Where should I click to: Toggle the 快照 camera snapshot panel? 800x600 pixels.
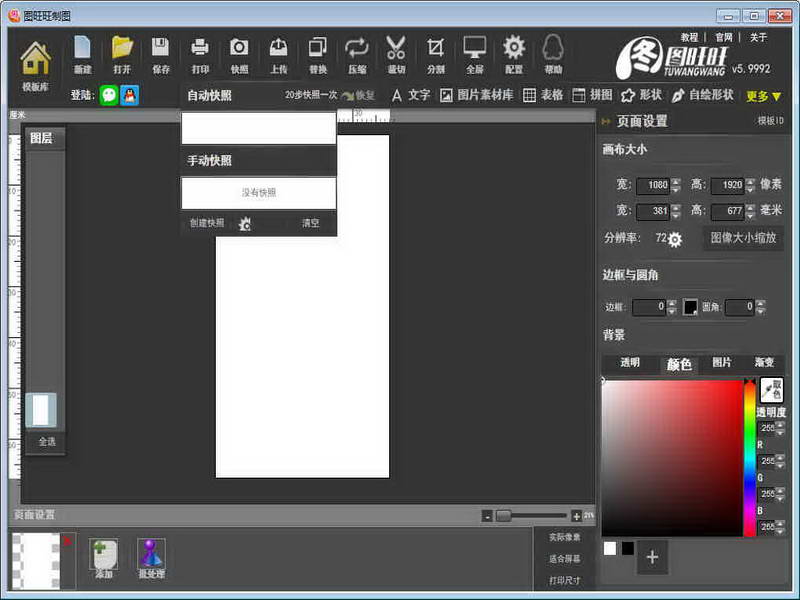point(239,55)
